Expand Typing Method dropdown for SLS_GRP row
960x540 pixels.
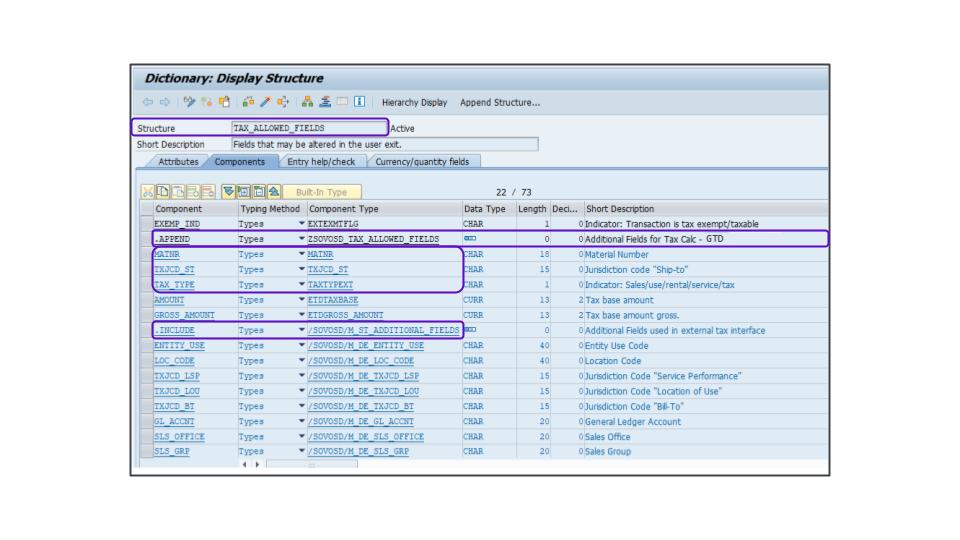302,452
